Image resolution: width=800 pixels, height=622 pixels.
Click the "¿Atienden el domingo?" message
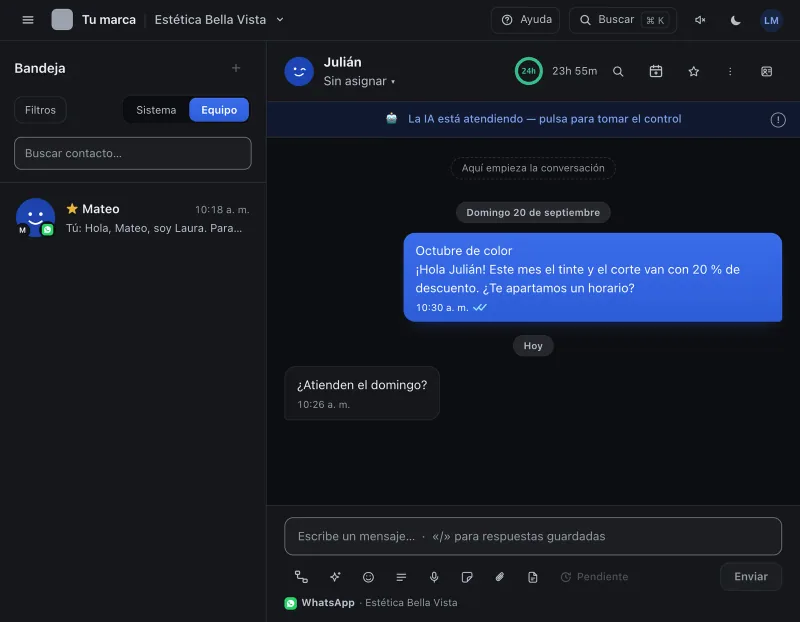coord(362,393)
